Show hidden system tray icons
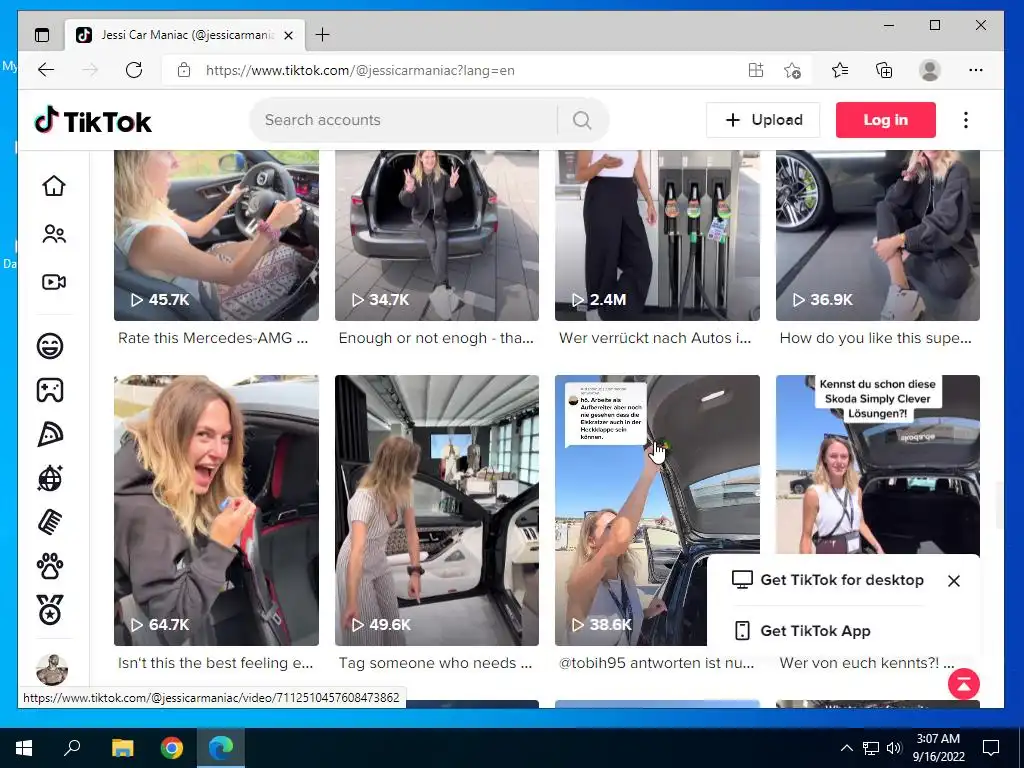The image size is (1024, 768). [x=846, y=748]
